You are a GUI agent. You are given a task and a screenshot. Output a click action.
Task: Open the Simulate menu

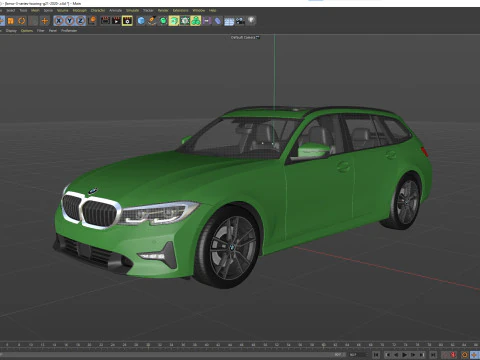tap(132, 10)
